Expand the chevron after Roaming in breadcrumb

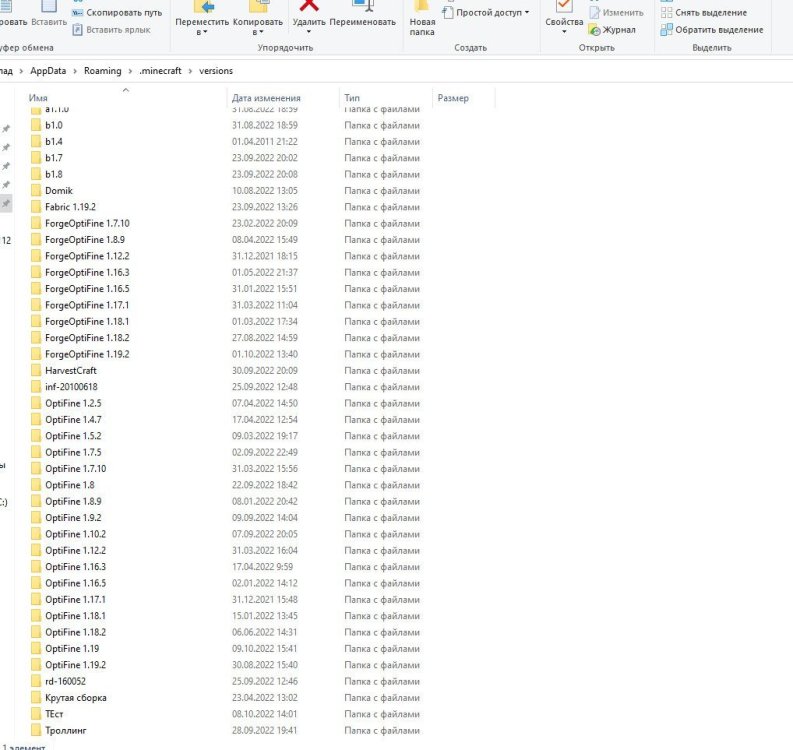pyautogui.click(x=130, y=71)
